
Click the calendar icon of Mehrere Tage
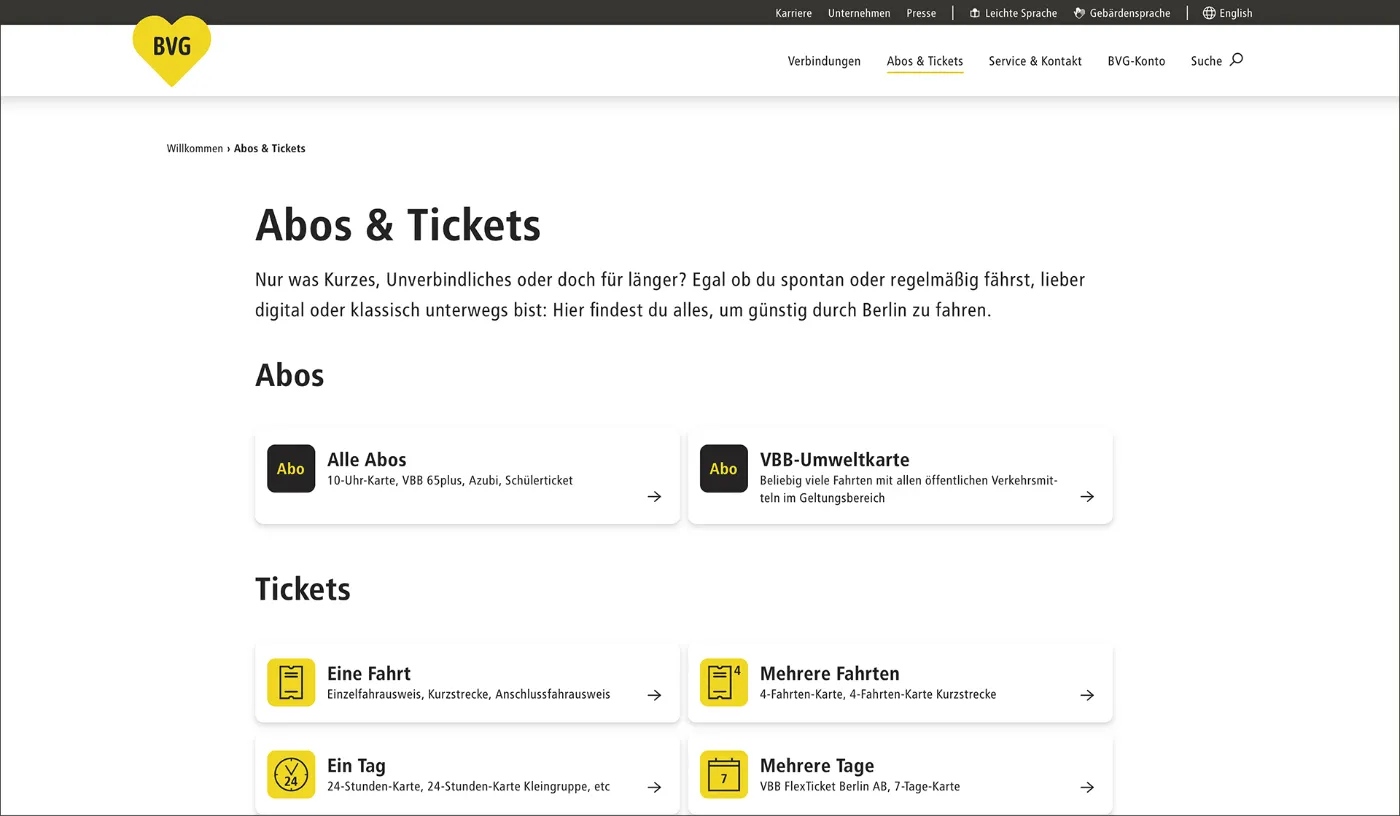click(724, 775)
